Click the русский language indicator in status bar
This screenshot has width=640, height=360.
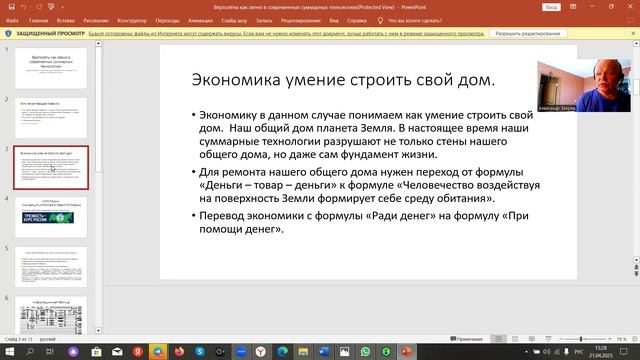(47, 339)
